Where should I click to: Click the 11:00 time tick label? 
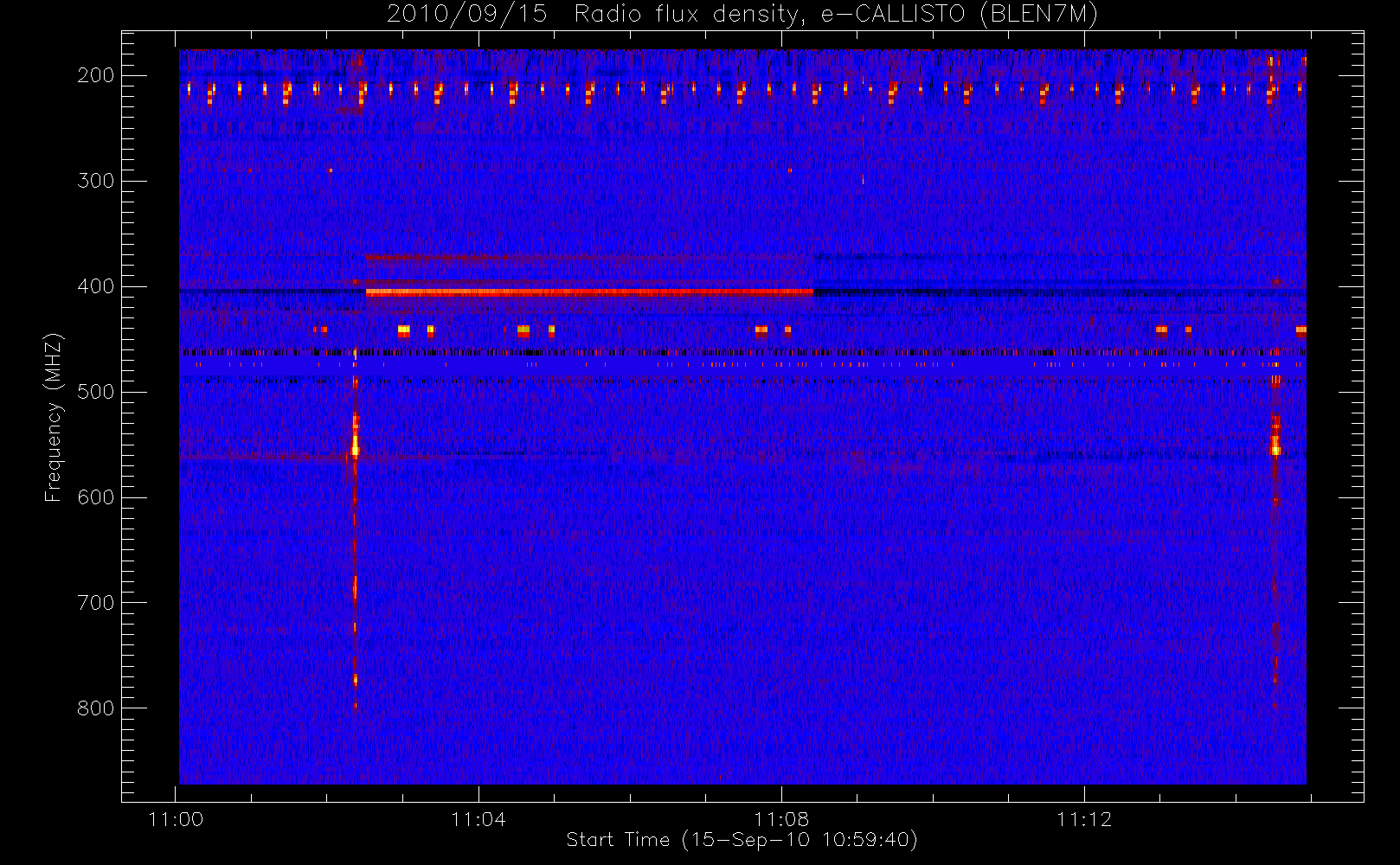177,819
